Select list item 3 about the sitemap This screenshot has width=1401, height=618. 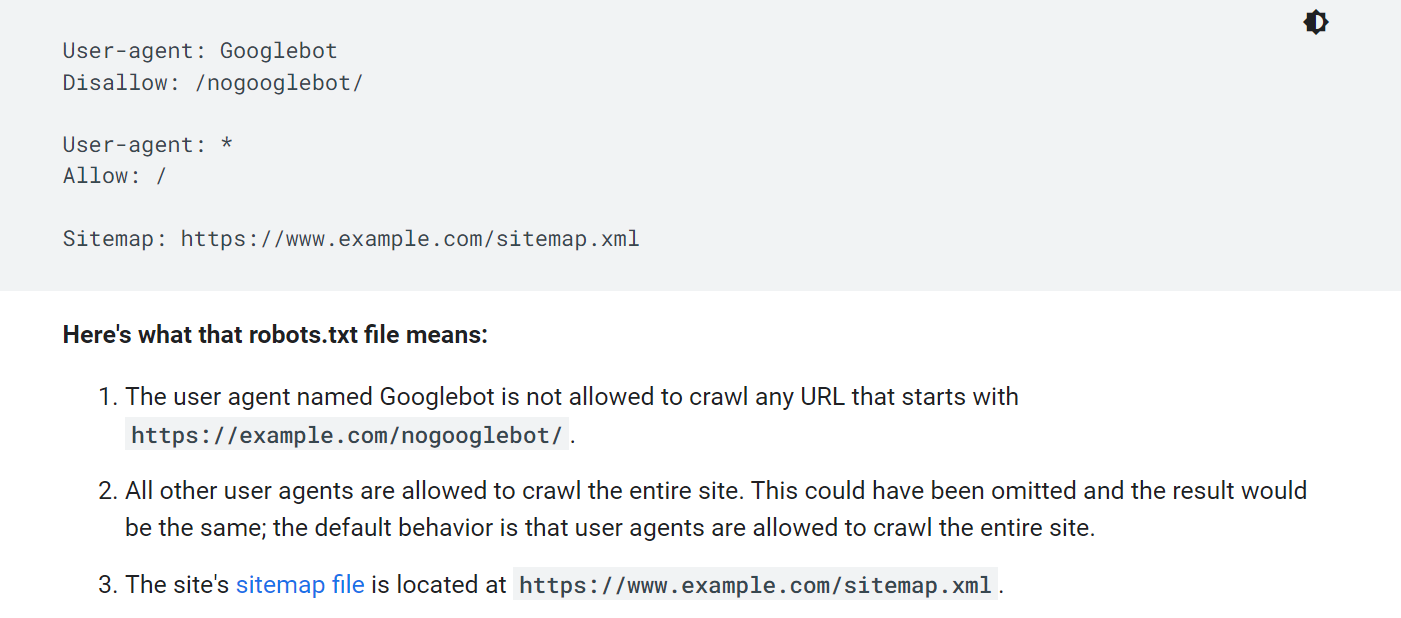click(x=560, y=584)
